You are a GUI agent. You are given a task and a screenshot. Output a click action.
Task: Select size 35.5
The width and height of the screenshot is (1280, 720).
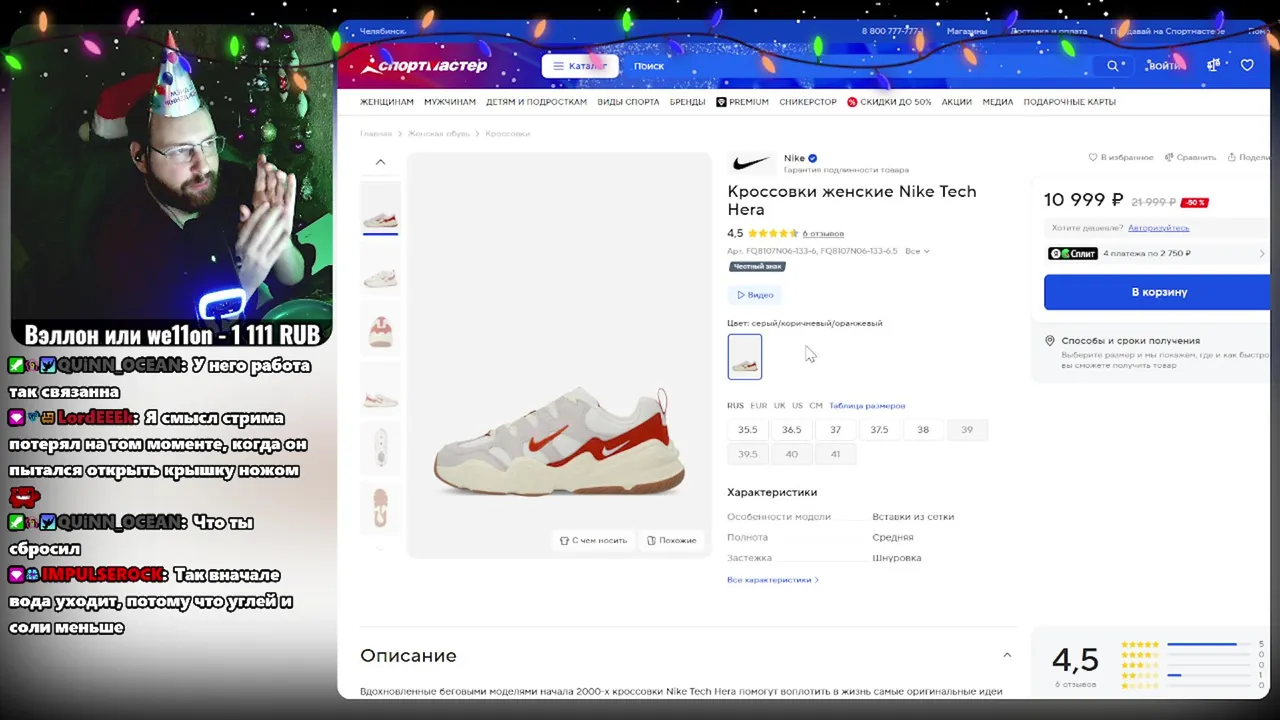(748, 429)
